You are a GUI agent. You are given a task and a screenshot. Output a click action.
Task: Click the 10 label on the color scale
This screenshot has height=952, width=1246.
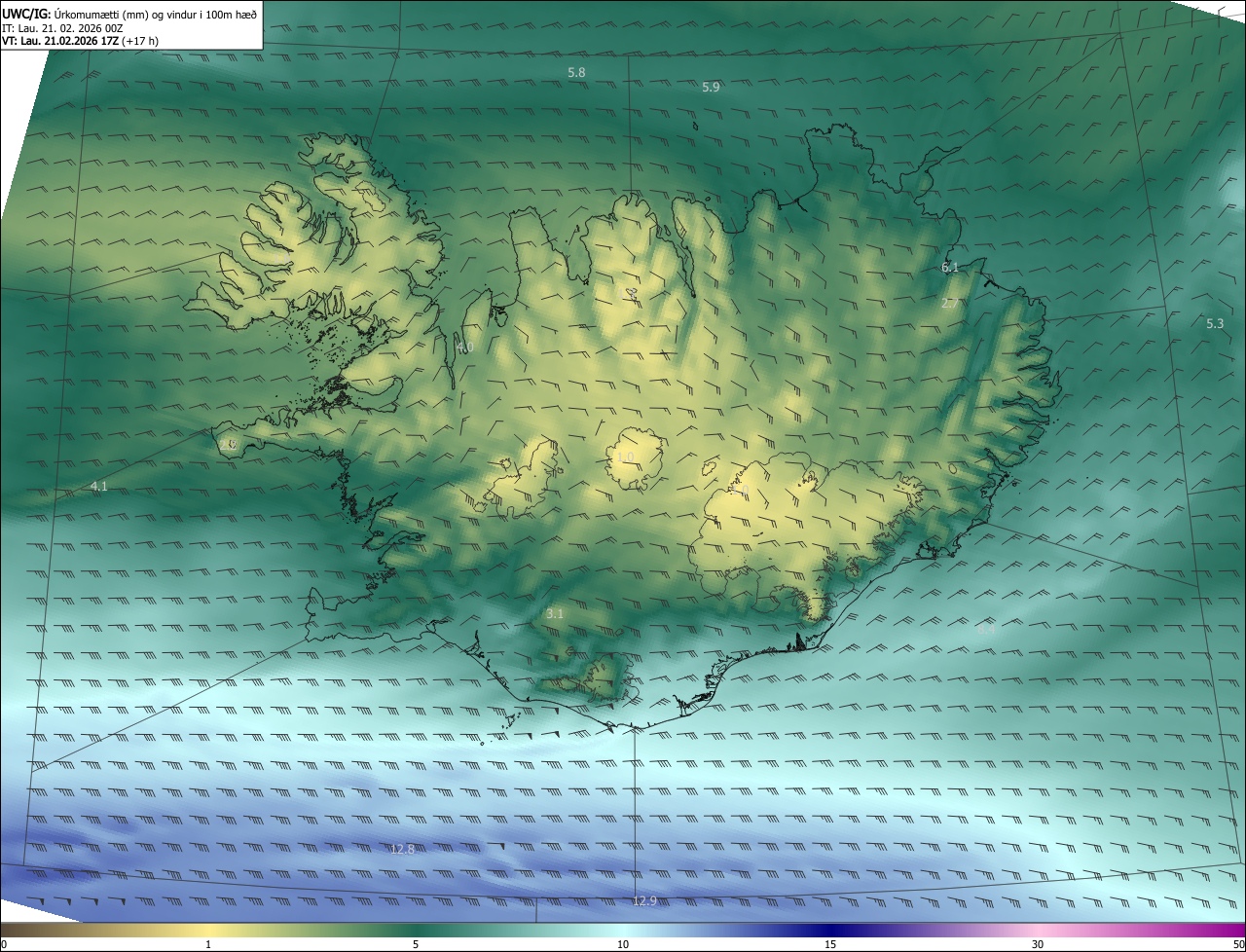tap(623, 944)
